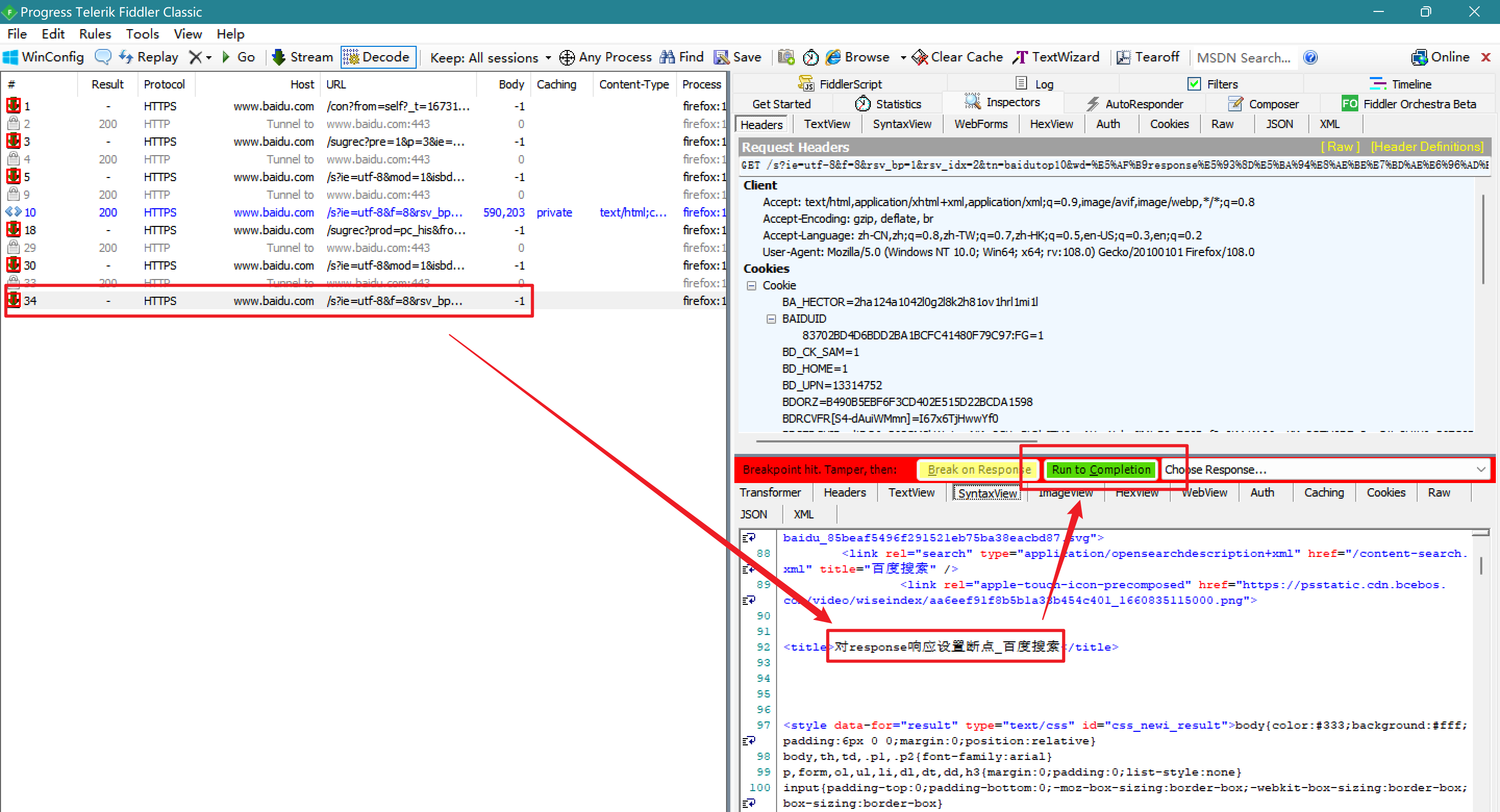Screen dimensions: 1500x812
Task: Open the Rules menu
Action: tap(95, 34)
